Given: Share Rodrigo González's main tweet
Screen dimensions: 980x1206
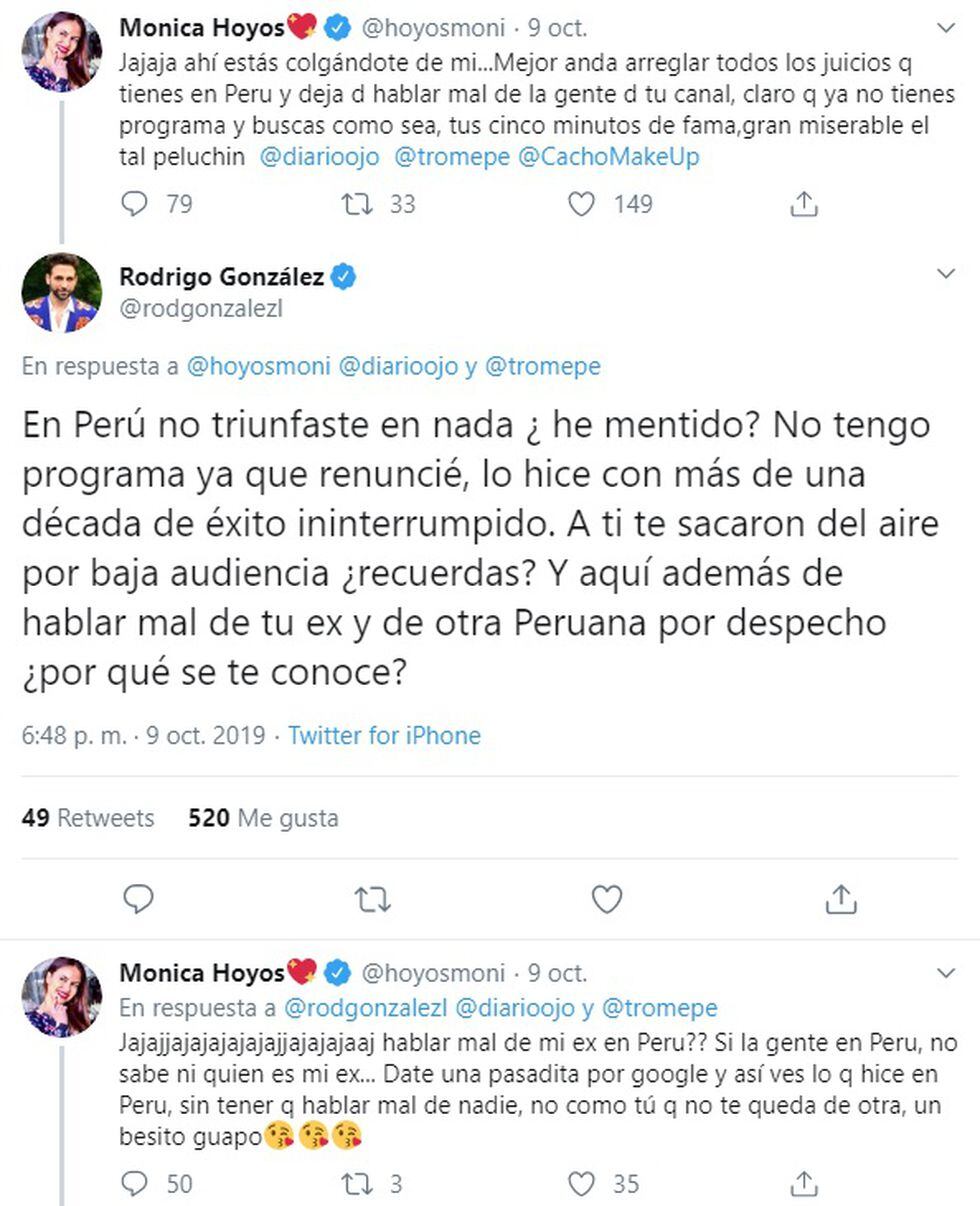Looking at the screenshot, I should point(841,899).
